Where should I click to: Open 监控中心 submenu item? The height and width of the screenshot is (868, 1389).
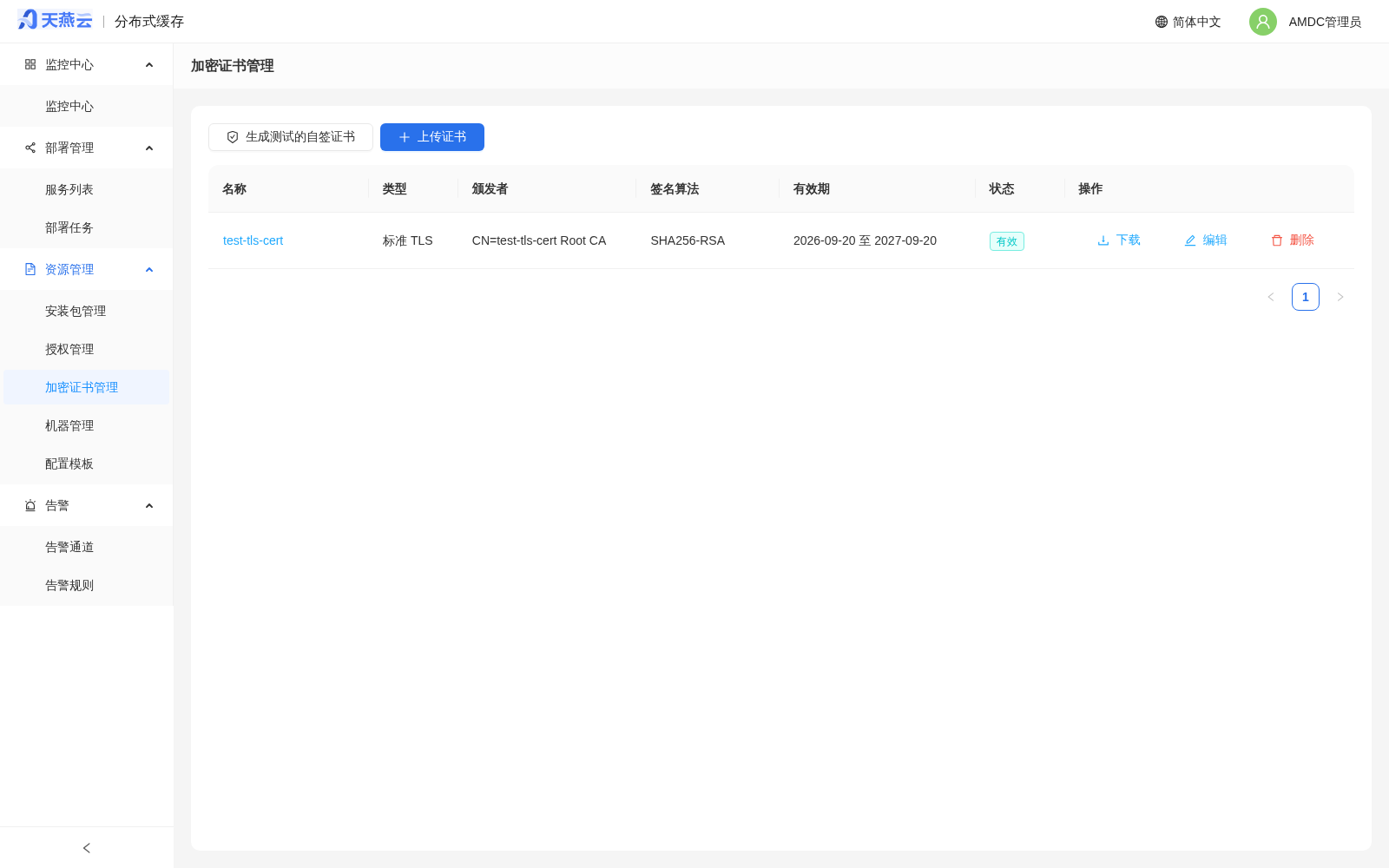[87, 106]
